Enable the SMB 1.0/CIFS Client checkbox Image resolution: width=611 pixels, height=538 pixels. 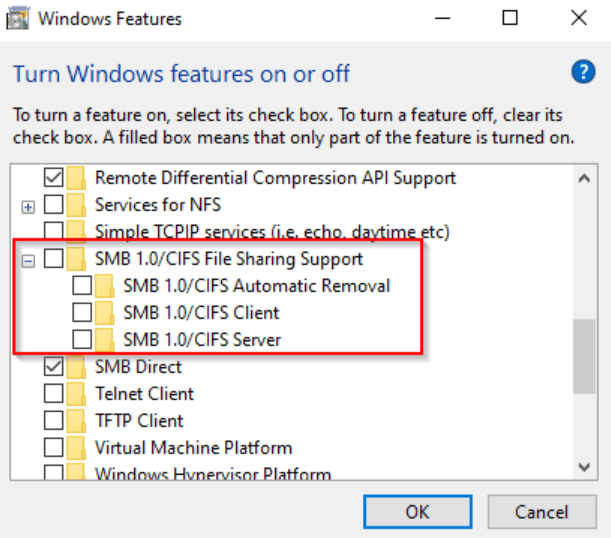point(83,313)
